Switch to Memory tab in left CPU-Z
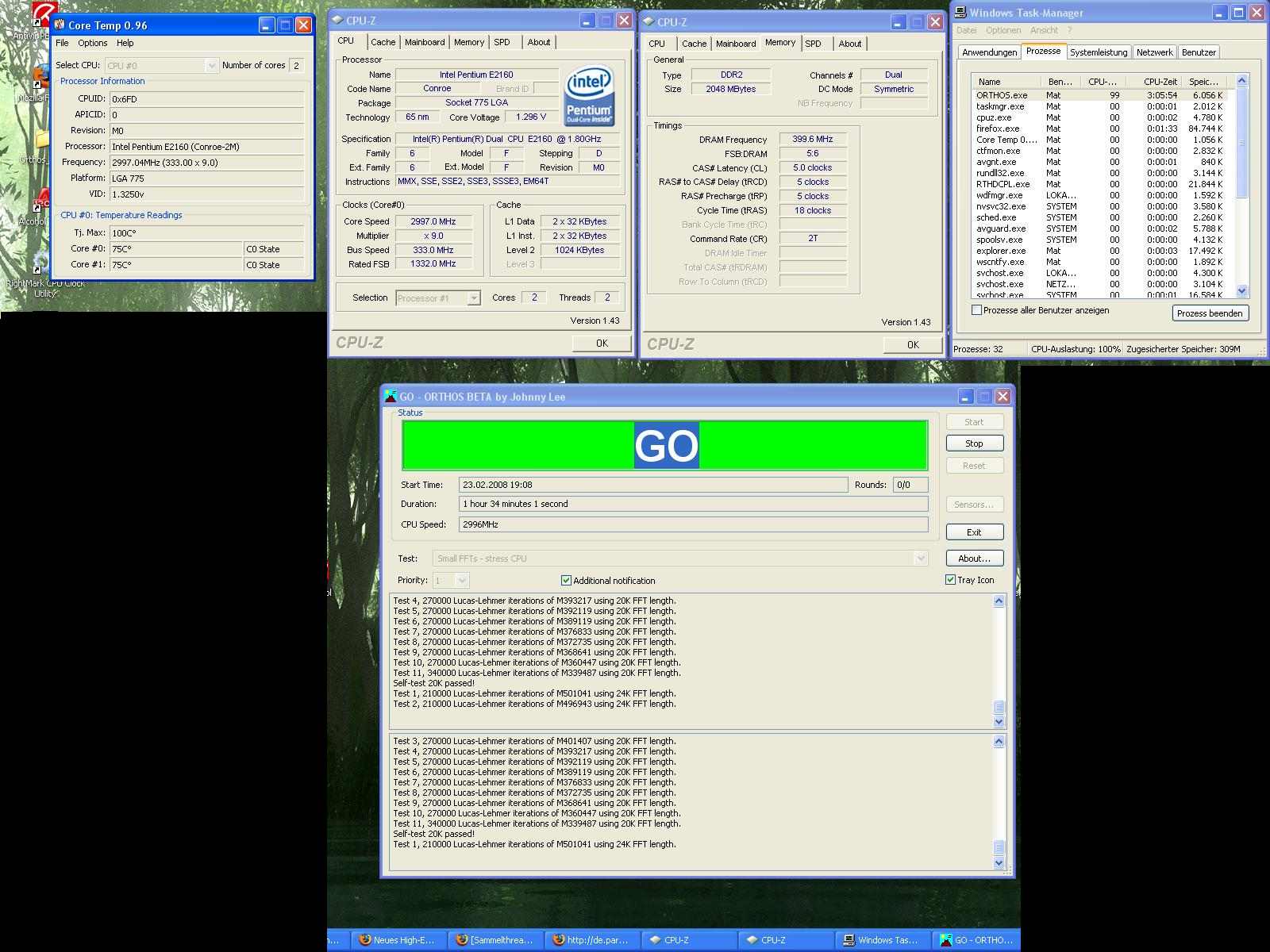The image size is (1270, 952). click(x=469, y=42)
